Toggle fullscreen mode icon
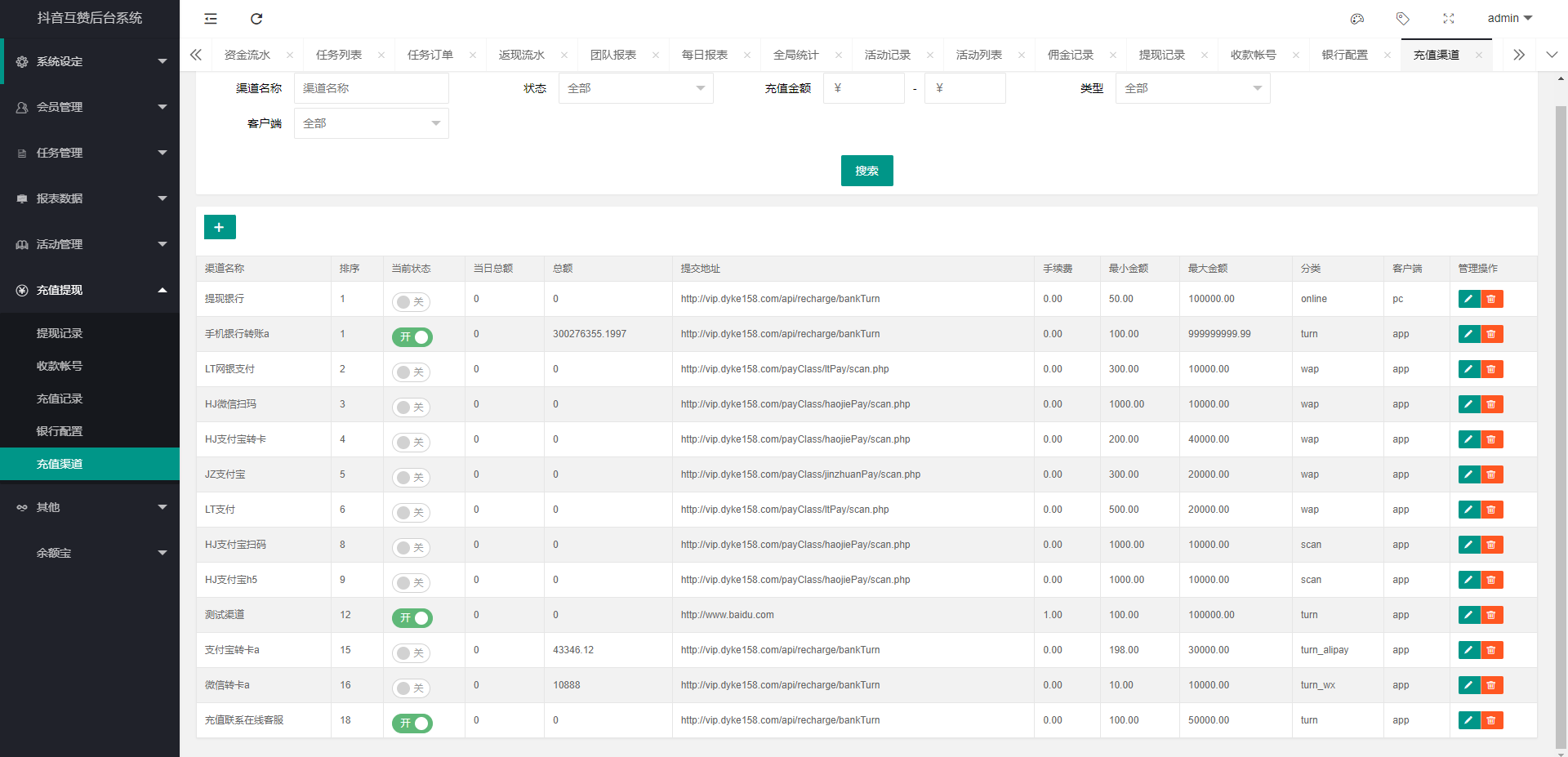 tap(1449, 19)
